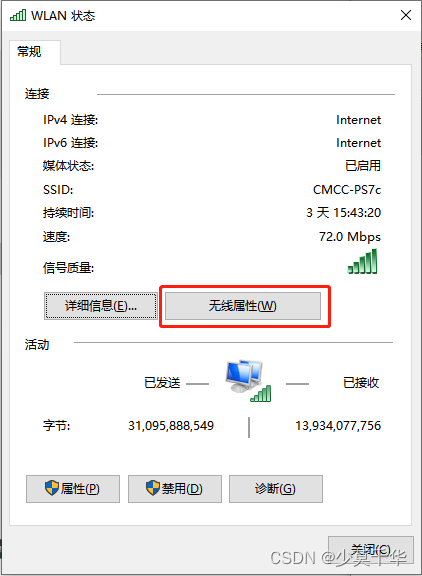The image size is (422, 576).
Task: Click the shield icon on 属性(P) button
Action: pos(52,488)
